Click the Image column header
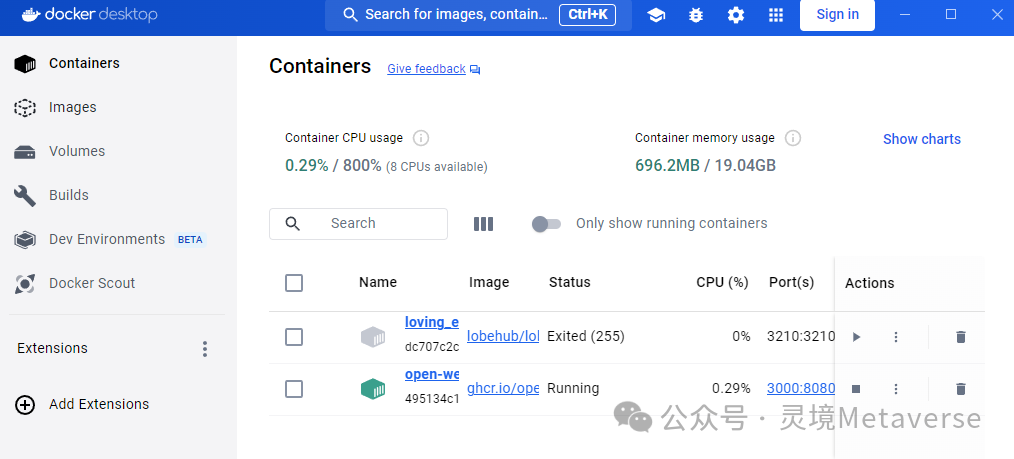The image size is (1014, 459). pyautogui.click(x=489, y=283)
